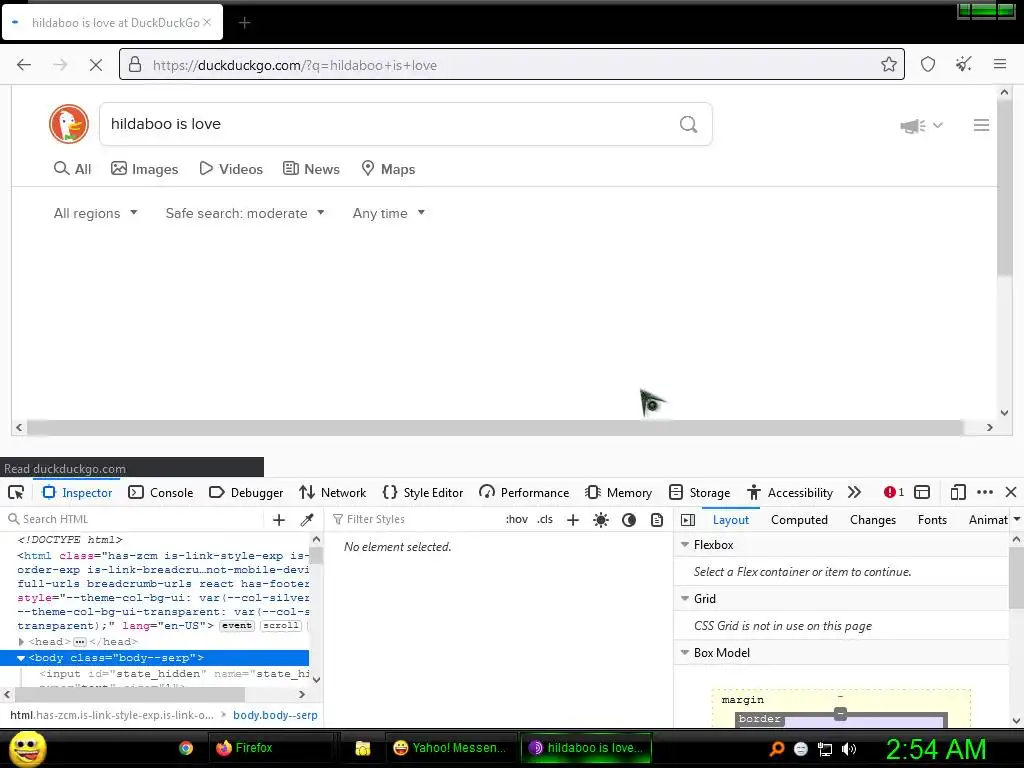1024x768 pixels.
Task: Switch sidebar to Changes tab
Action: (872, 520)
